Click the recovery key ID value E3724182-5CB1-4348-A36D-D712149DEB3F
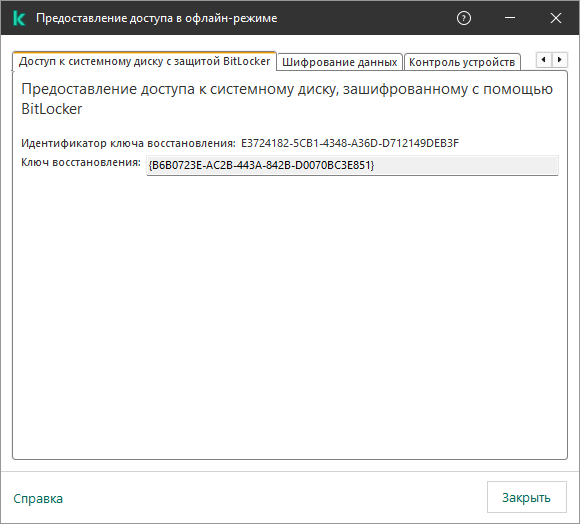The width and height of the screenshot is (580, 524). 350,143
